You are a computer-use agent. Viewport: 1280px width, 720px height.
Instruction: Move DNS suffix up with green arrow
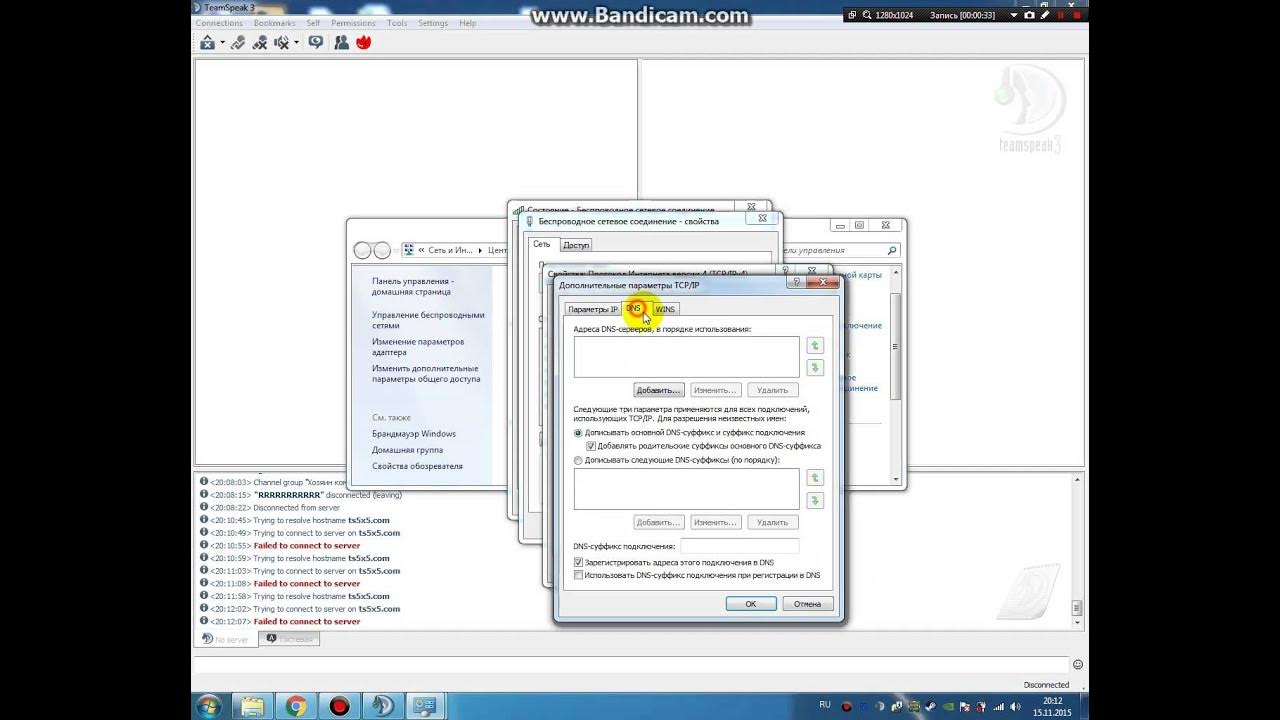(815, 478)
